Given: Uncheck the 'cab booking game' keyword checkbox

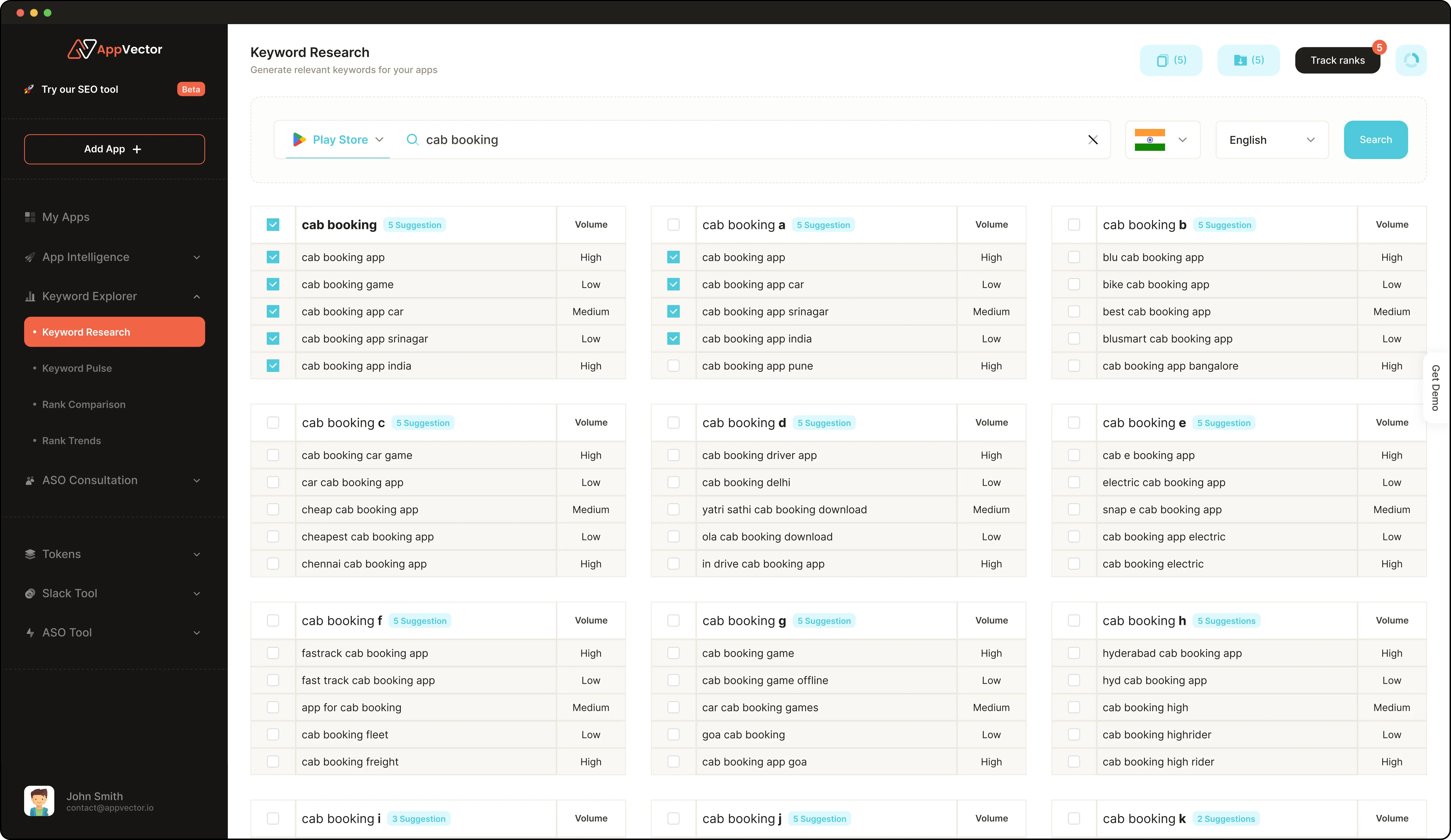Looking at the screenshot, I should point(273,285).
